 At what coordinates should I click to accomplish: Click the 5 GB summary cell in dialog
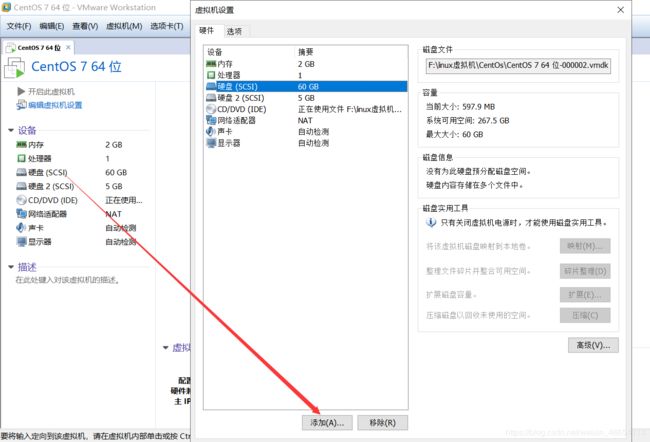point(306,98)
